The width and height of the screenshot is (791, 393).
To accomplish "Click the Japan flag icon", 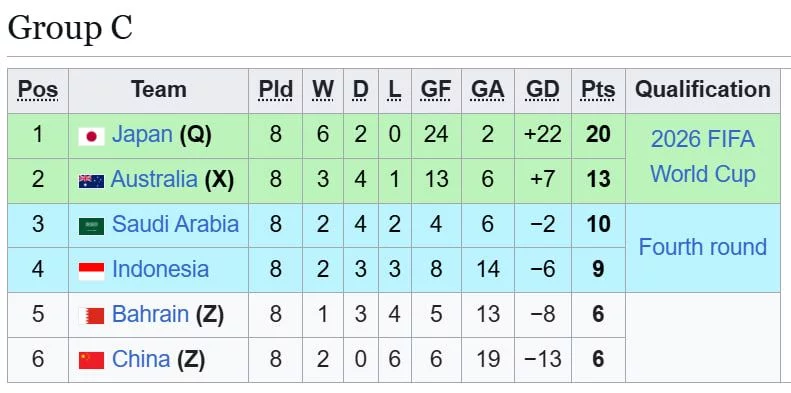I will click(x=91, y=136).
